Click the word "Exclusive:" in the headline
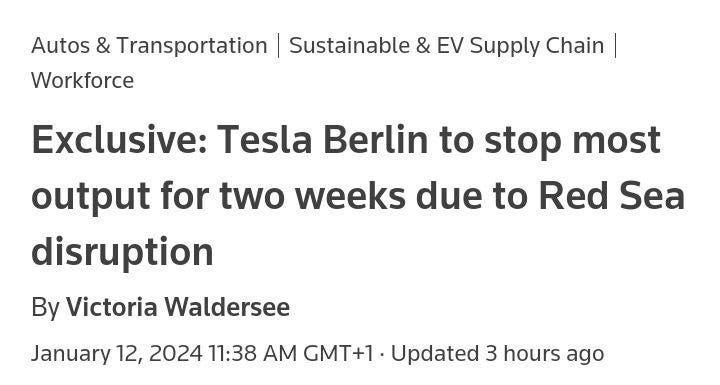This screenshot has width=720, height=385. (119, 140)
